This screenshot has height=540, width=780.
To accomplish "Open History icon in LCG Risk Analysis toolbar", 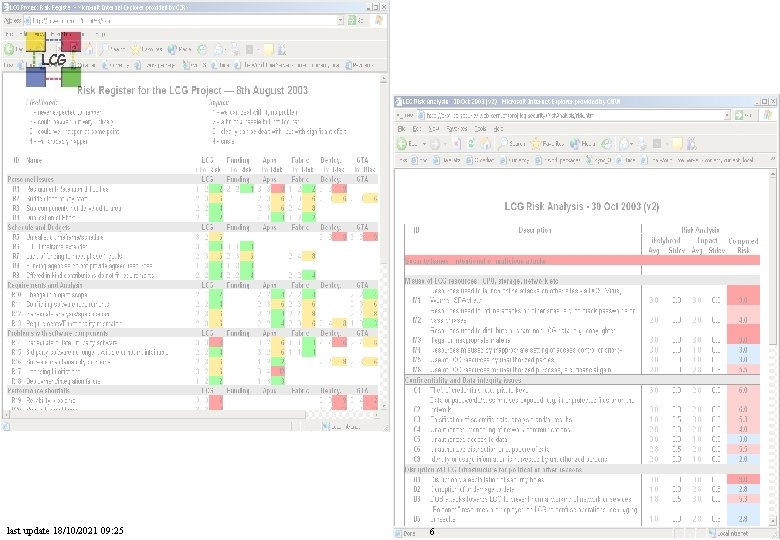I will [606, 144].
